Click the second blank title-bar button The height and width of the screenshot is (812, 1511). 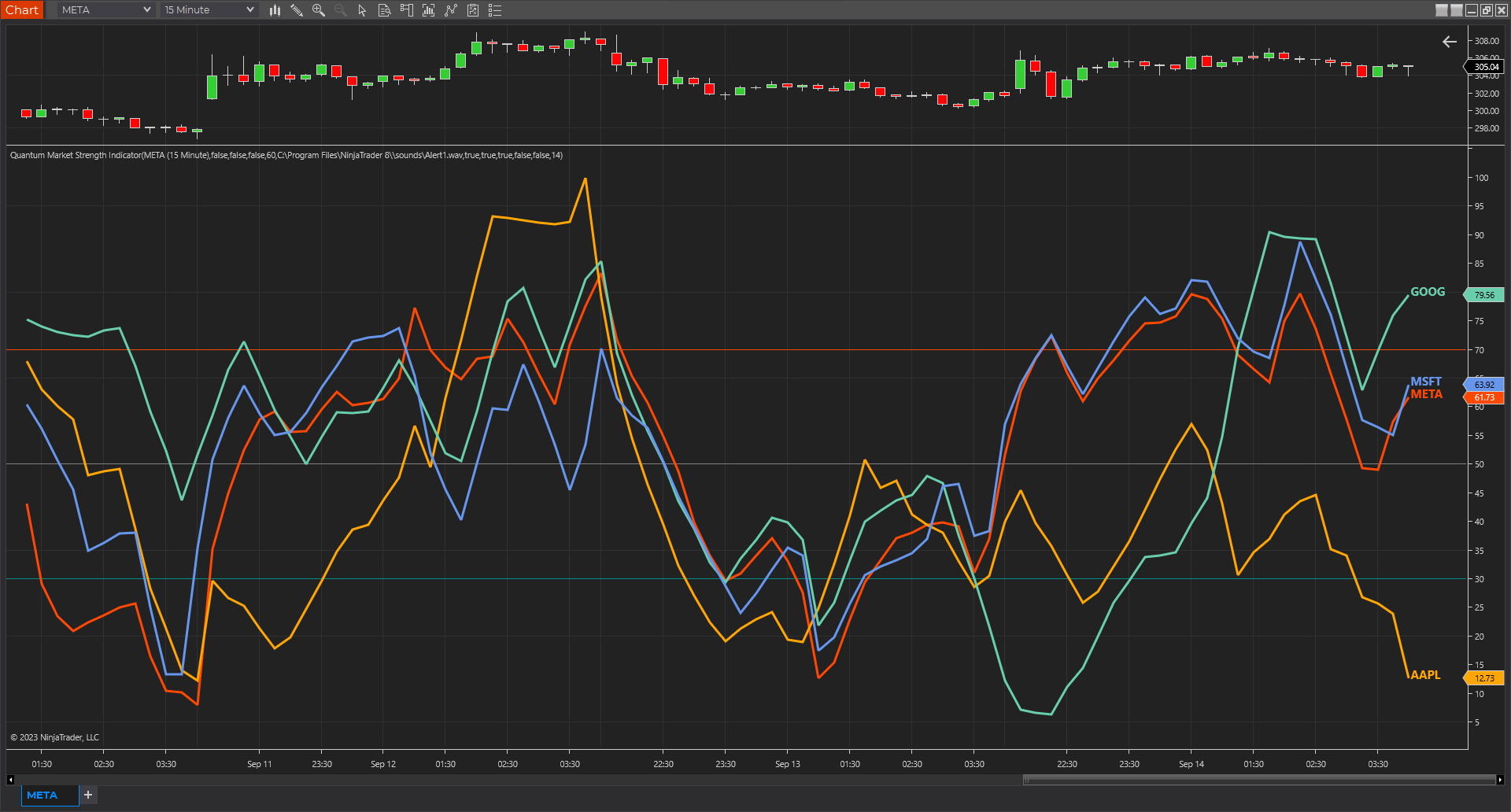(1457, 10)
